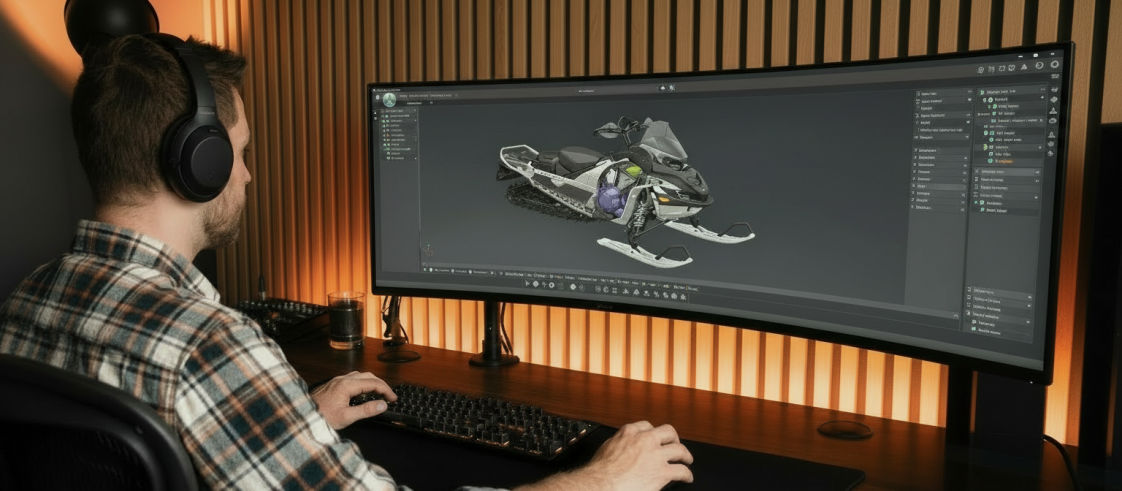Select the arrow pointer tool in bottom toolbar

tap(527, 283)
